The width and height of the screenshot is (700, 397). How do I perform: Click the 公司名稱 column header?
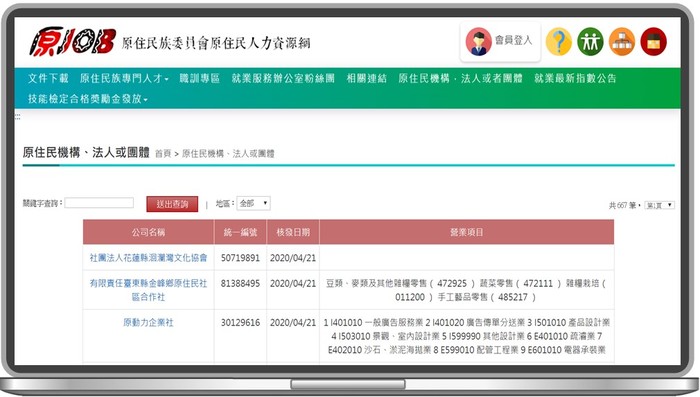(148, 232)
